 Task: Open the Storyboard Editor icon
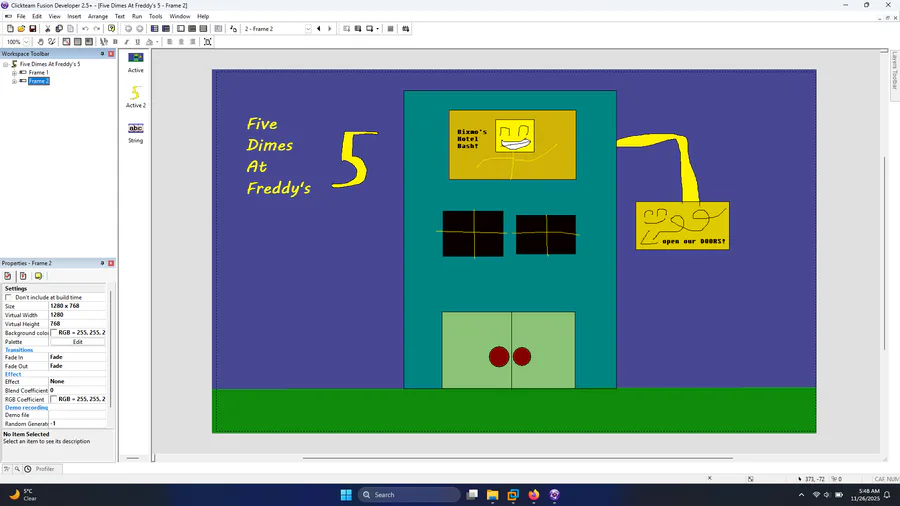(x=154, y=29)
